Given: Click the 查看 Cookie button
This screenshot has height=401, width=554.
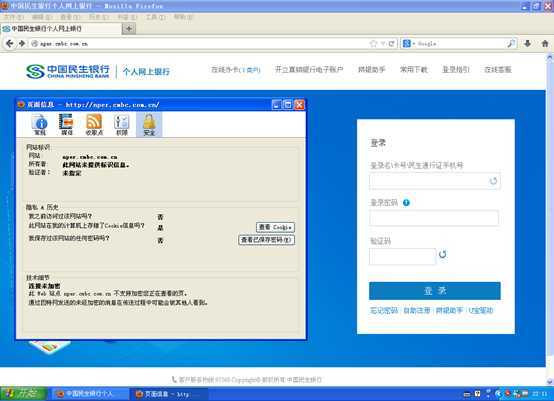Looking at the screenshot, I should (x=275, y=227).
